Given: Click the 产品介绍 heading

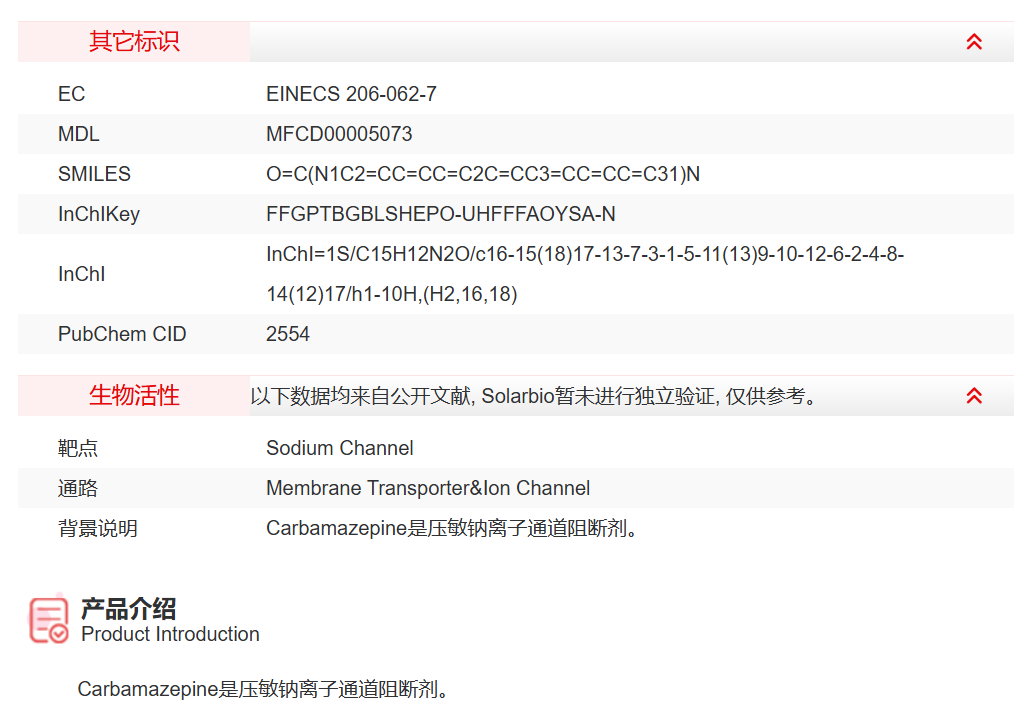Looking at the screenshot, I should point(128,608).
